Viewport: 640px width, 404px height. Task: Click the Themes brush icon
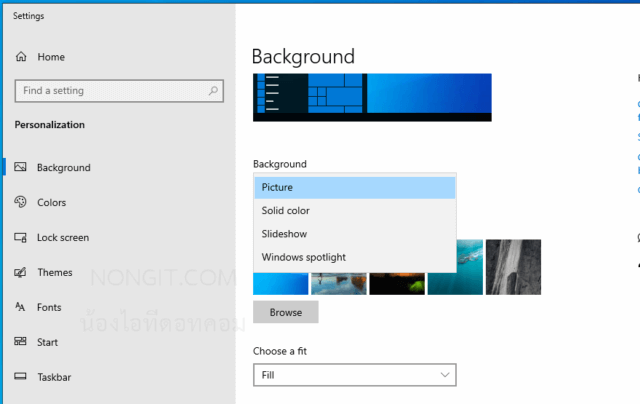[x=20, y=272]
